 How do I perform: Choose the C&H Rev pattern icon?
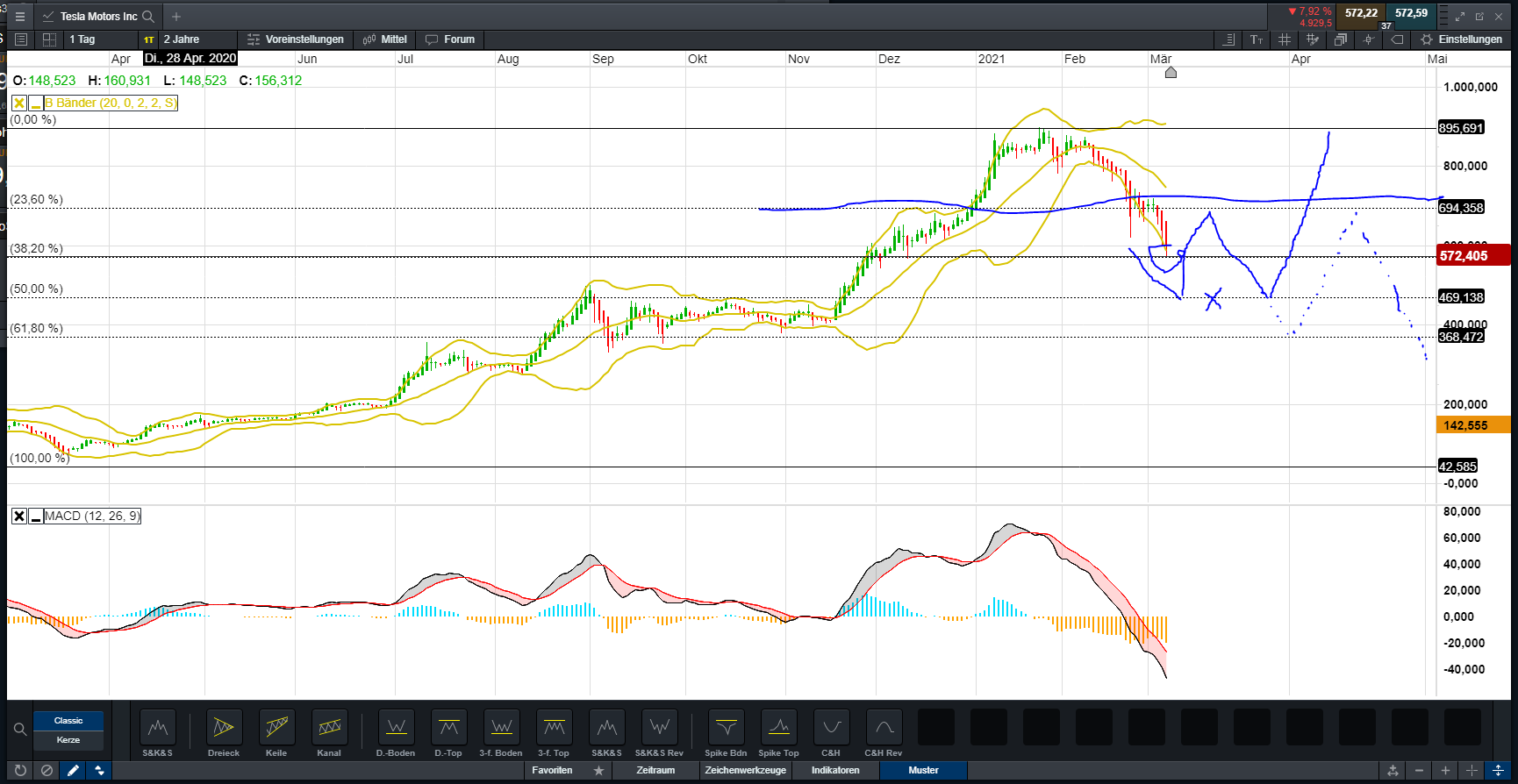(x=883, y=728)
